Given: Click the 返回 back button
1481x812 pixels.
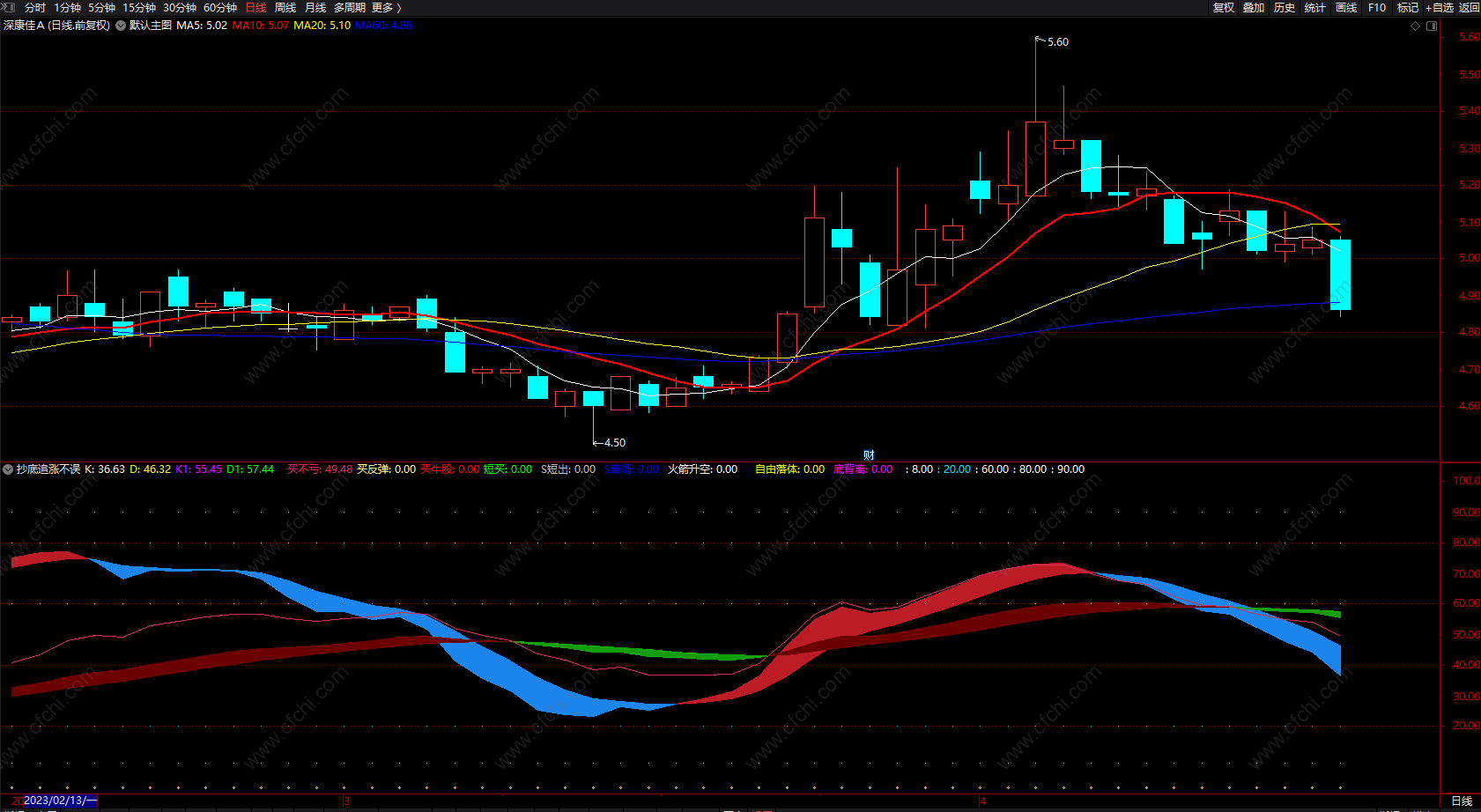Looking at the screenshot, I should pyautogui.click(x=1470, y=8).
